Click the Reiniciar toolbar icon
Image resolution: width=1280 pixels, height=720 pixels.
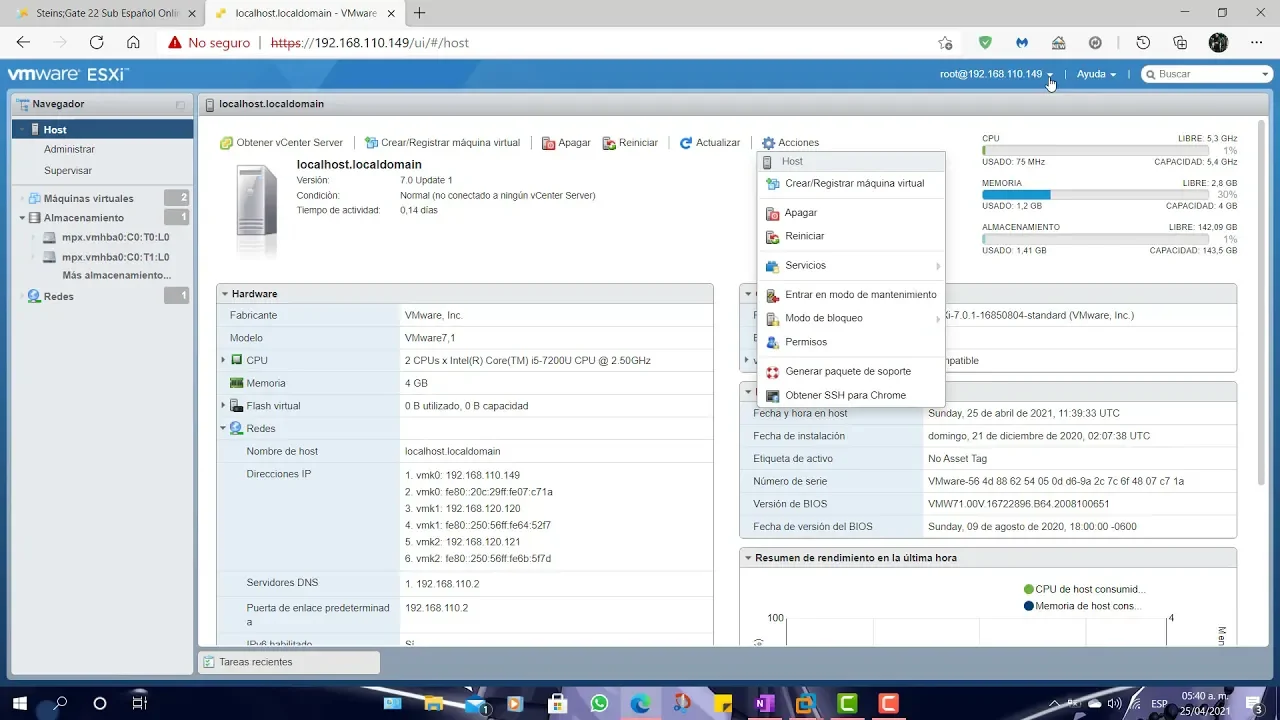point(610,143)
